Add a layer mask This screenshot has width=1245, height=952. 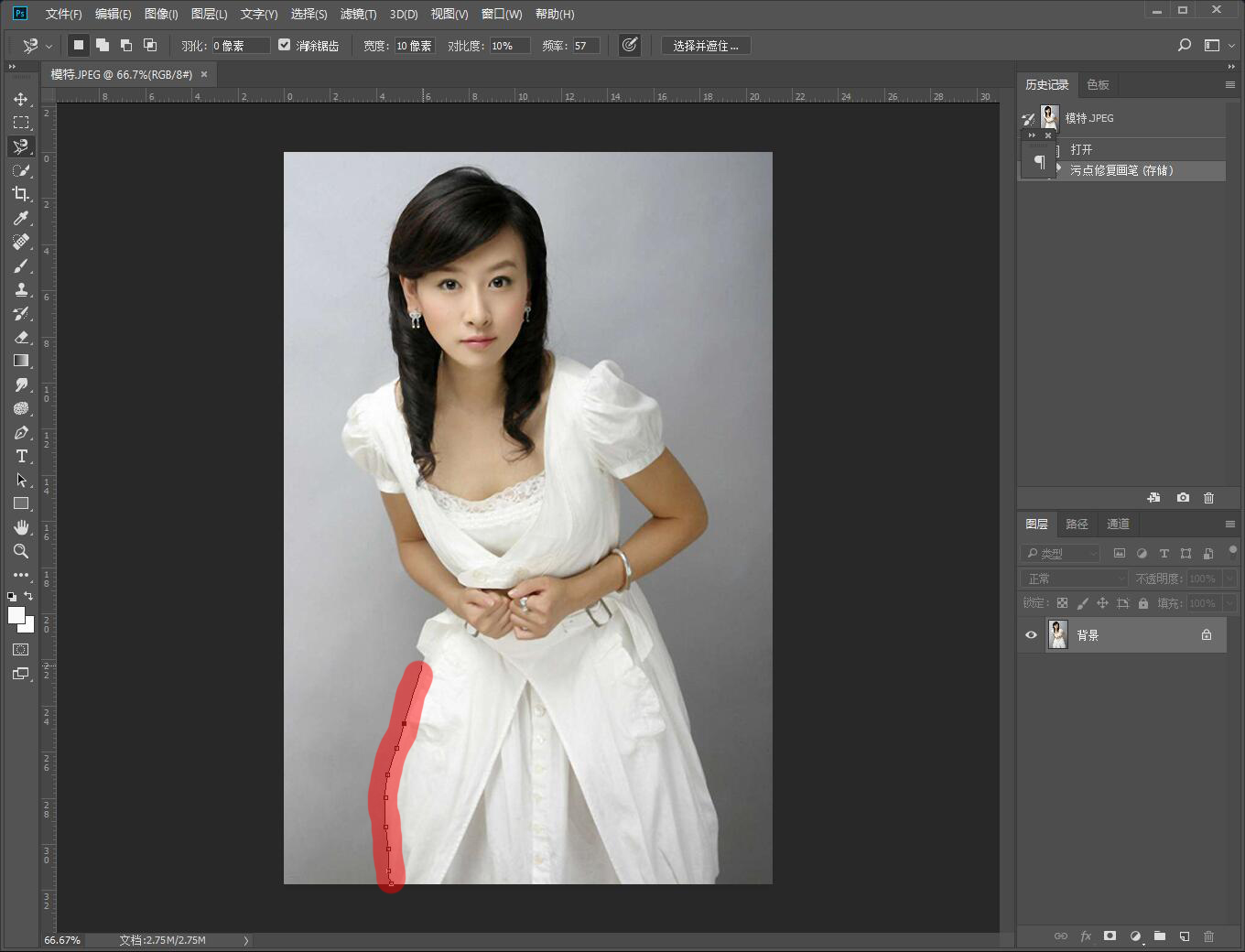(1110, 936)
